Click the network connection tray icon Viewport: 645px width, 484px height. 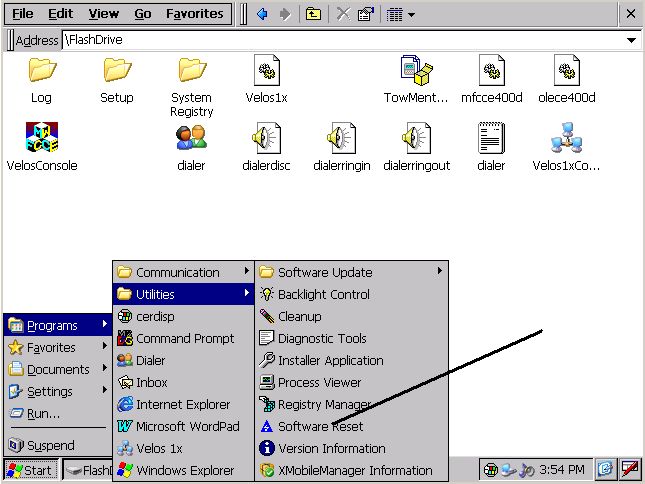coord(508,469)
